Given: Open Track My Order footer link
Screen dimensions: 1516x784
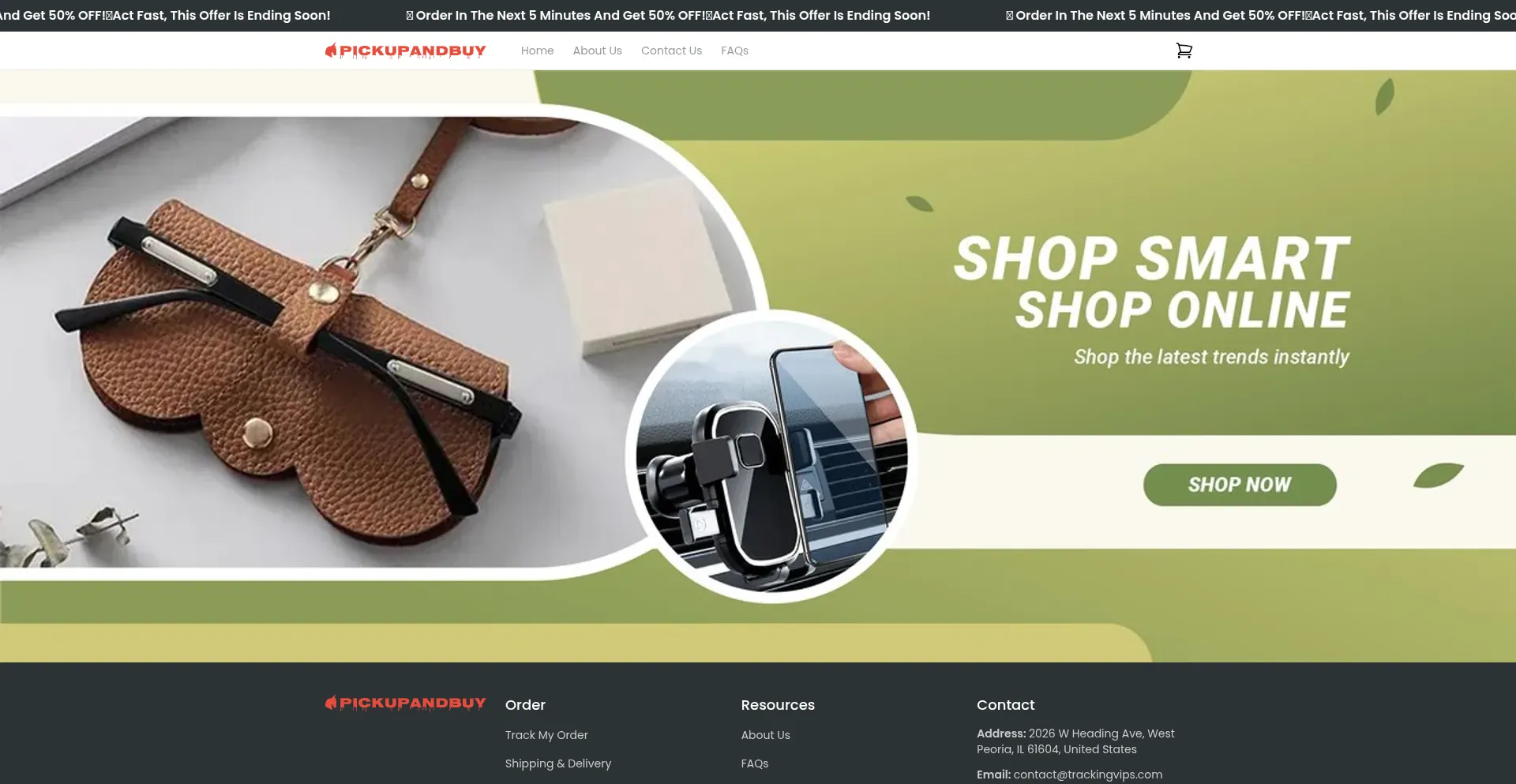Looking at the screenshot, I should 546,735.
